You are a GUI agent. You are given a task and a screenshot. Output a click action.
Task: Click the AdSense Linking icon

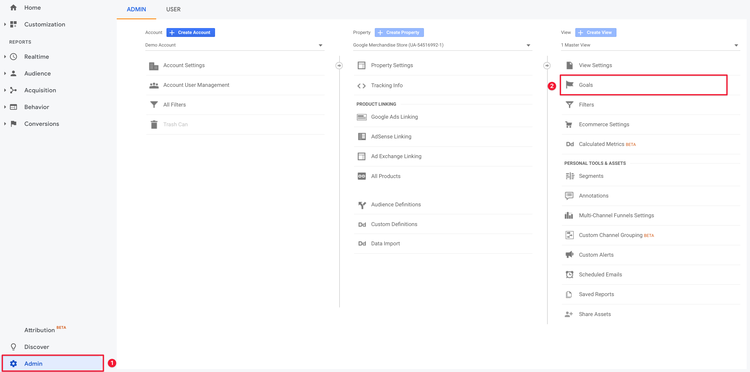click(x=362, y=137)
